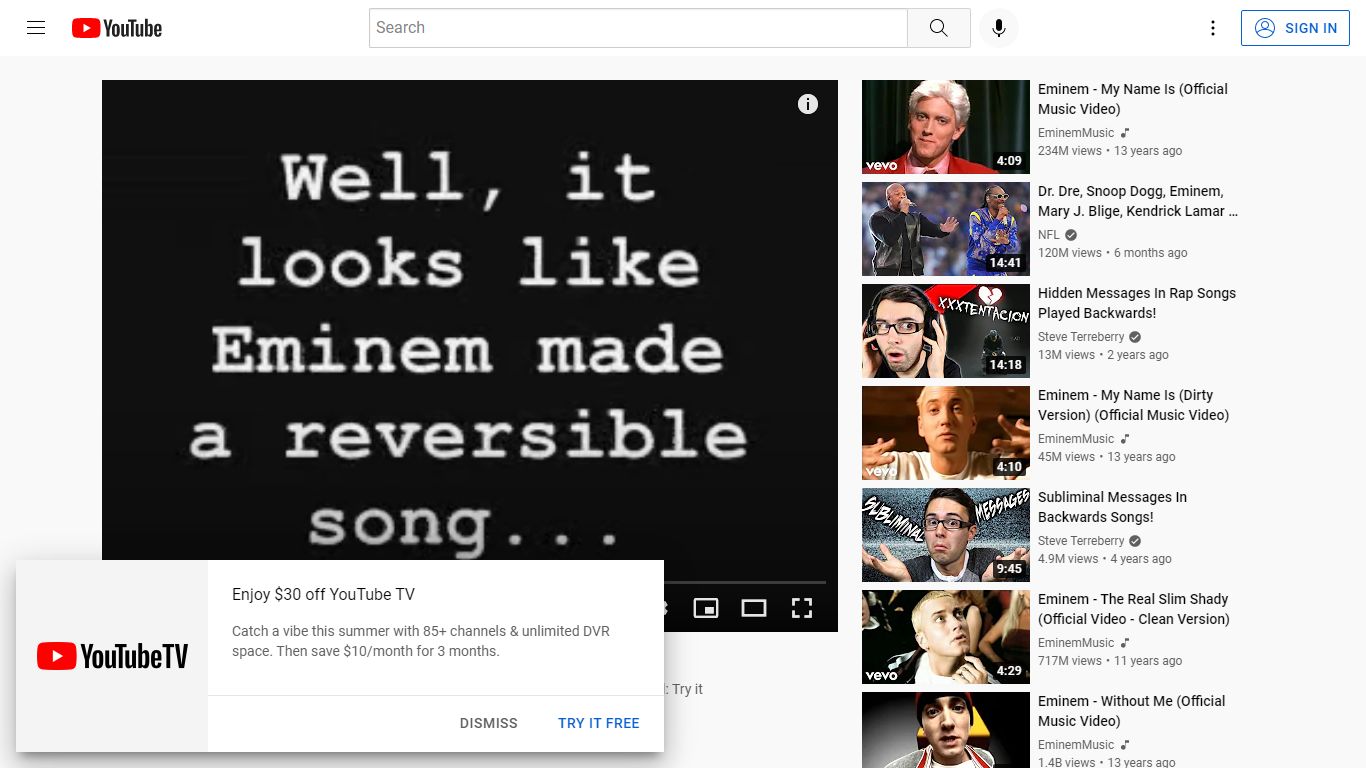Click music note icon under Real Slim Shady

pos(1125,643)
